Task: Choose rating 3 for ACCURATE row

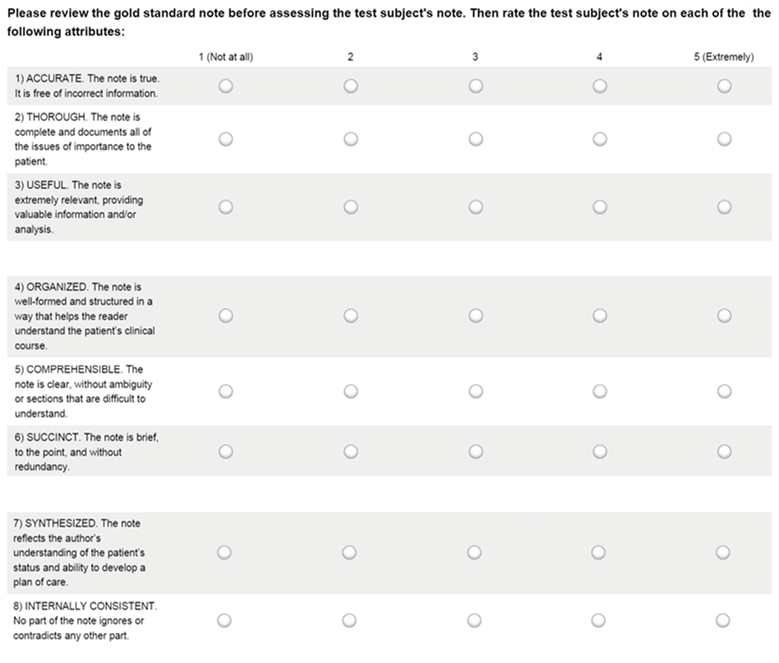Action: (x=475, y=87)
